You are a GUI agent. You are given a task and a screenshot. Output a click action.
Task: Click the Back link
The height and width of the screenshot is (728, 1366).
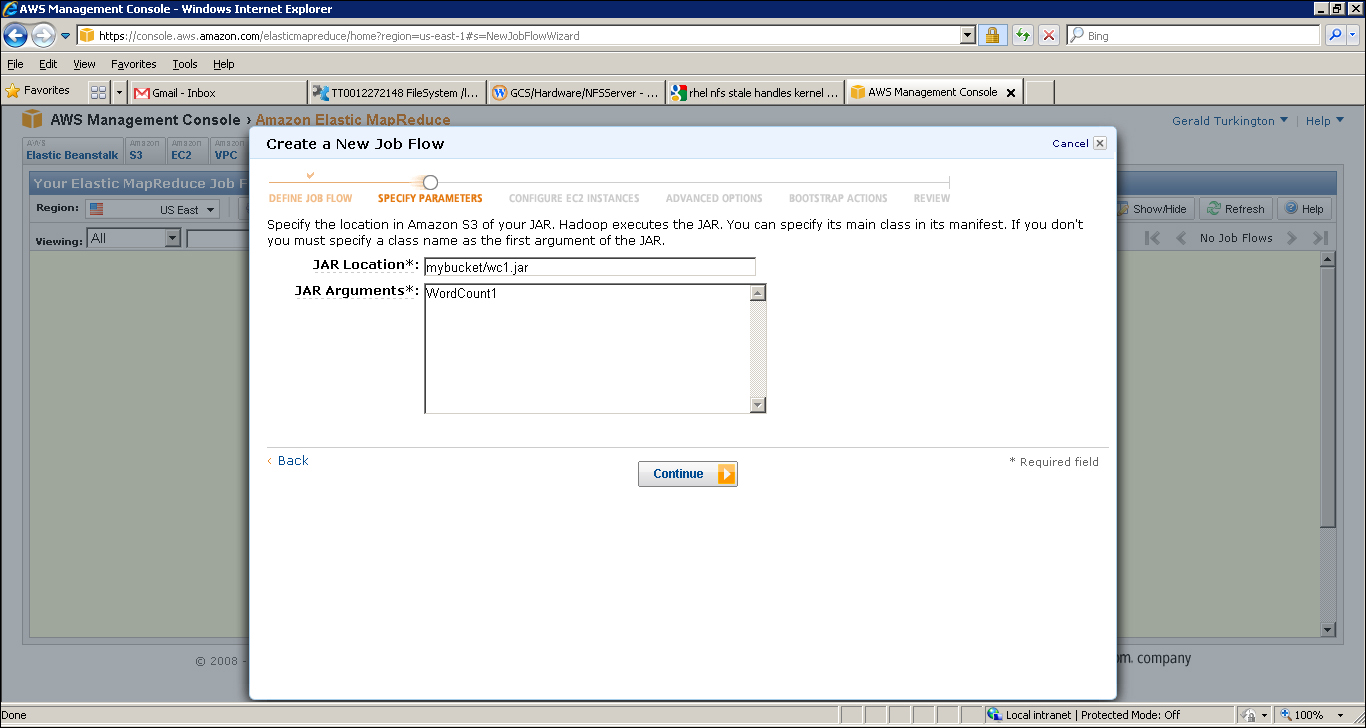[x=293, y=460]
